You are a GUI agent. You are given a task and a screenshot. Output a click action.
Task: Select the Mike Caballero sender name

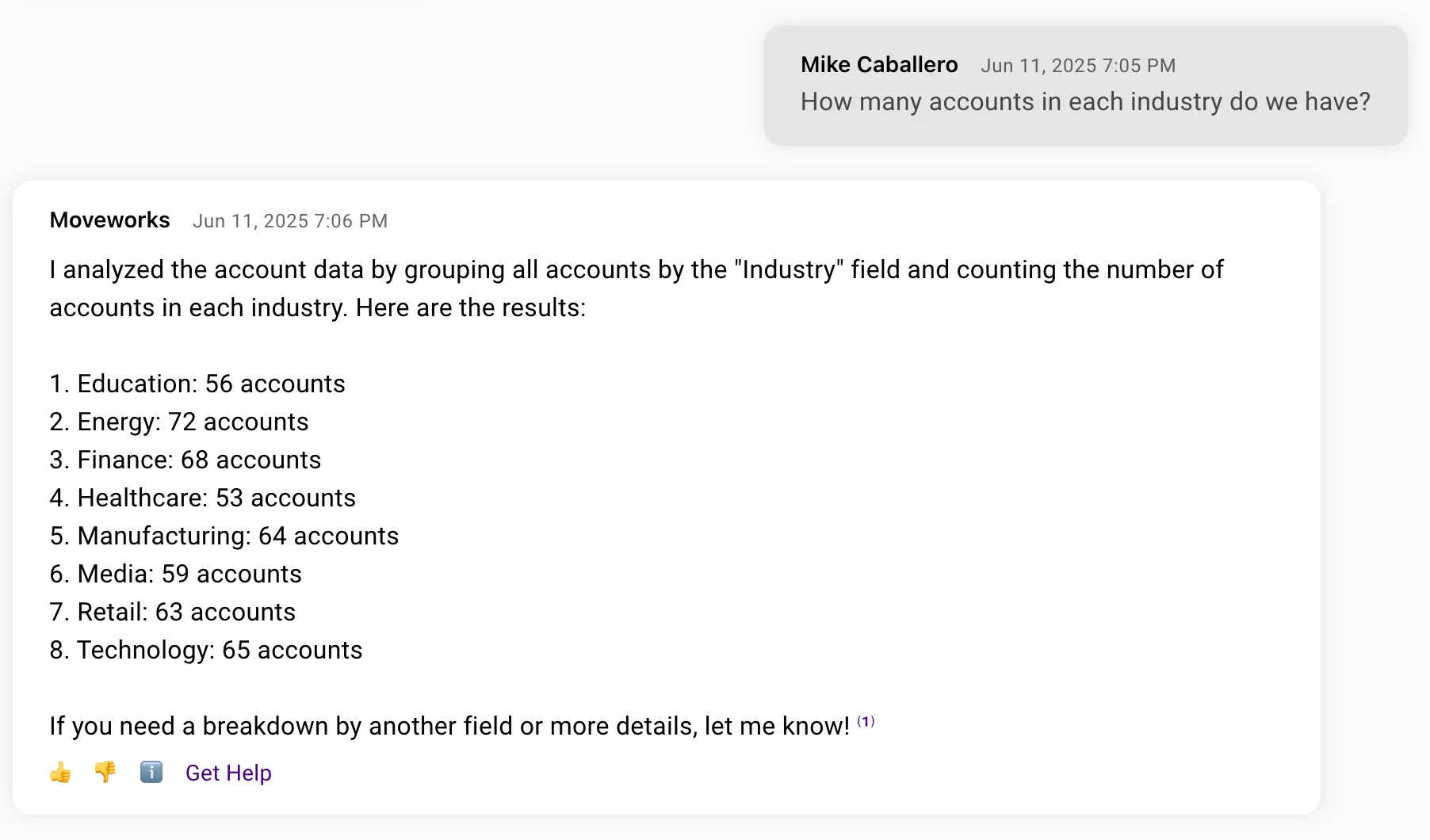(879, 64)
